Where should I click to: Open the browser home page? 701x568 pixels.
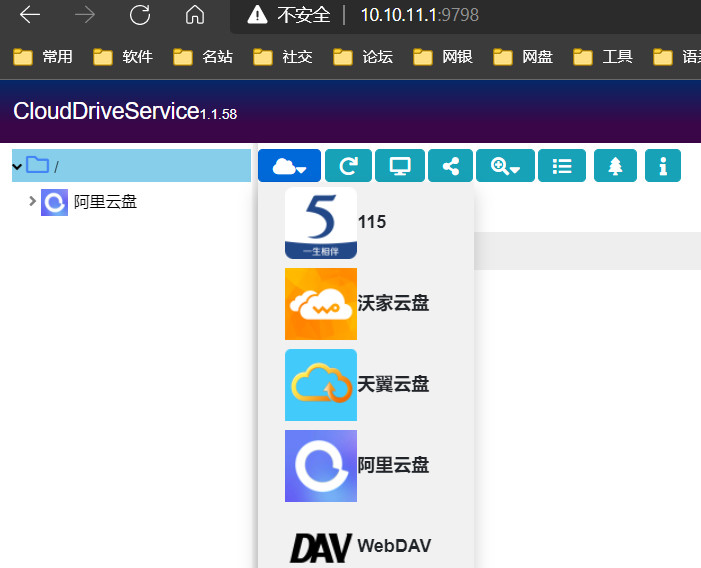(x=195, y=15)
